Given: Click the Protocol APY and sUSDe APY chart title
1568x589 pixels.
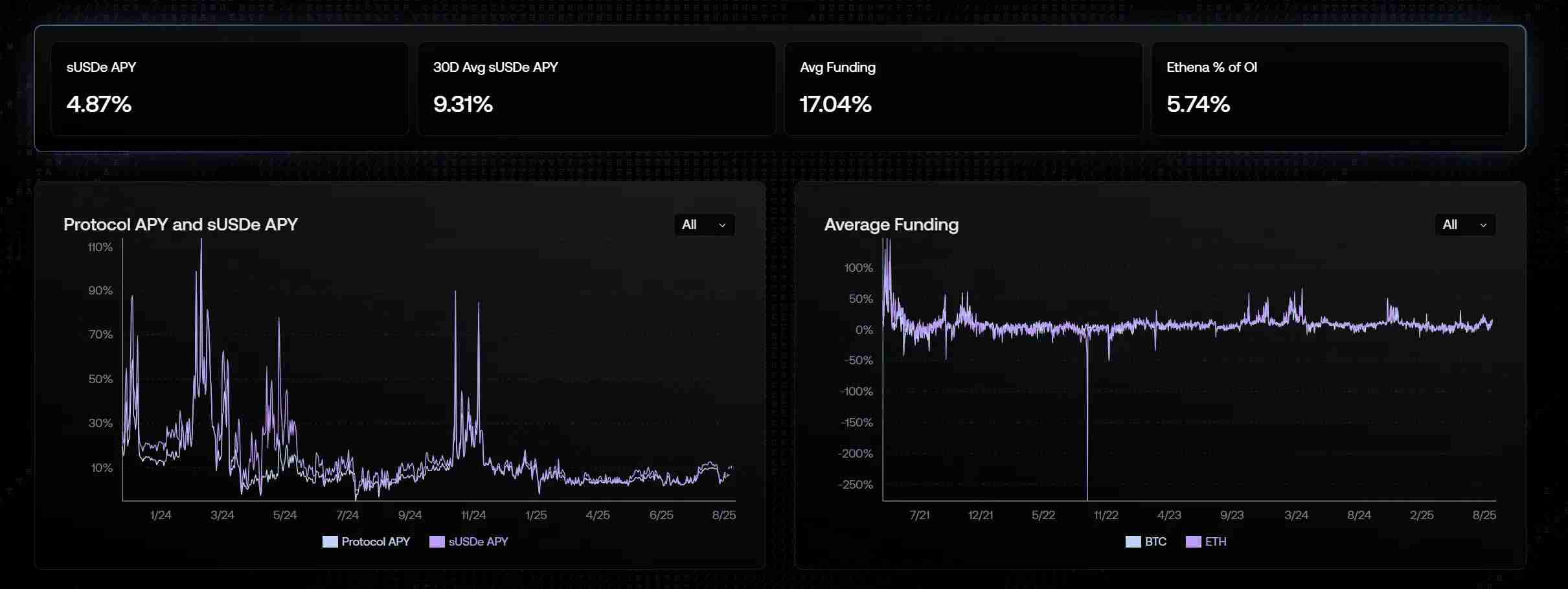Looking at the screenshot, I should point(181,225).
